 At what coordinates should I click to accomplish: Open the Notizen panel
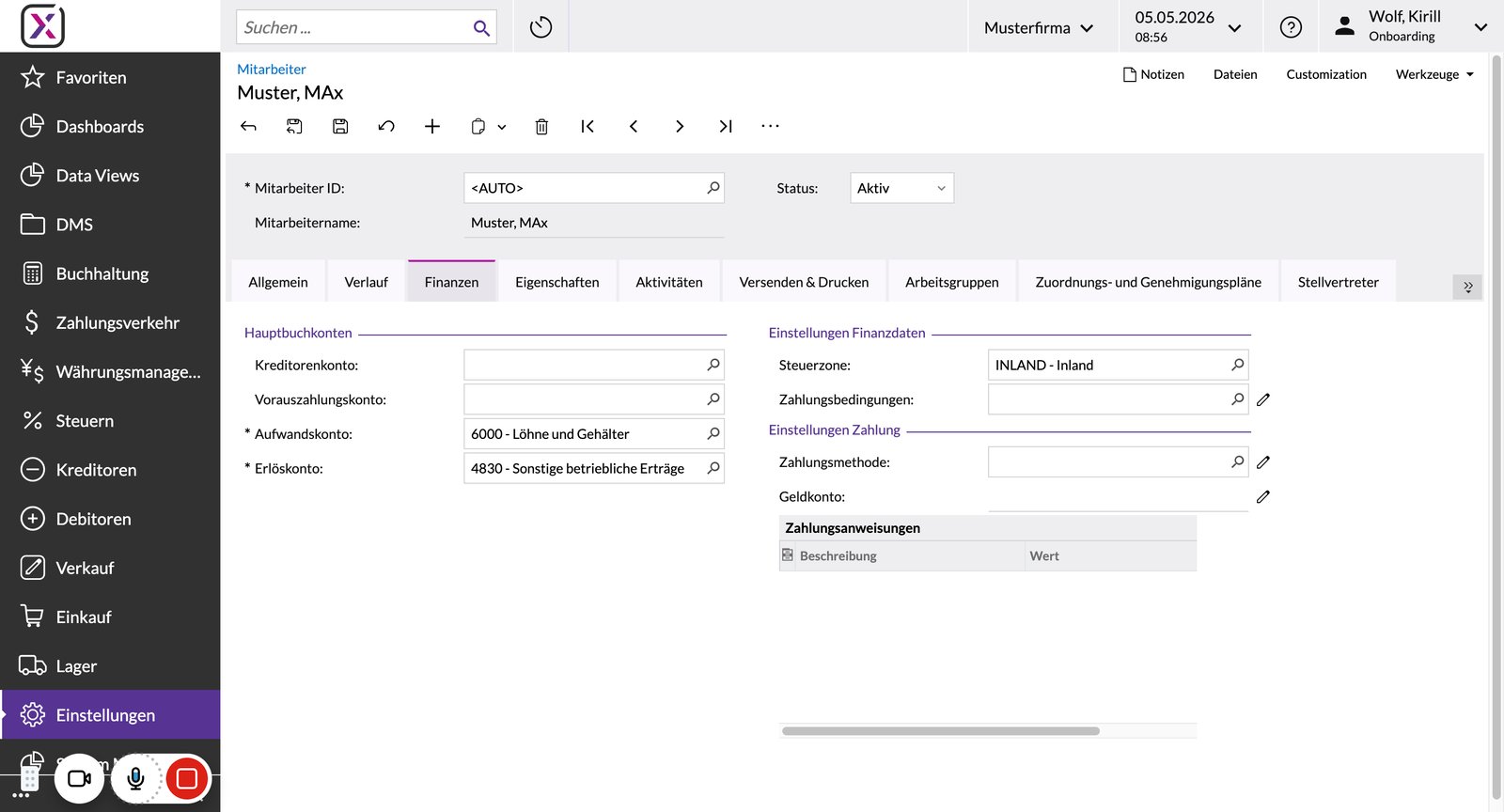tap(1153, 74)
